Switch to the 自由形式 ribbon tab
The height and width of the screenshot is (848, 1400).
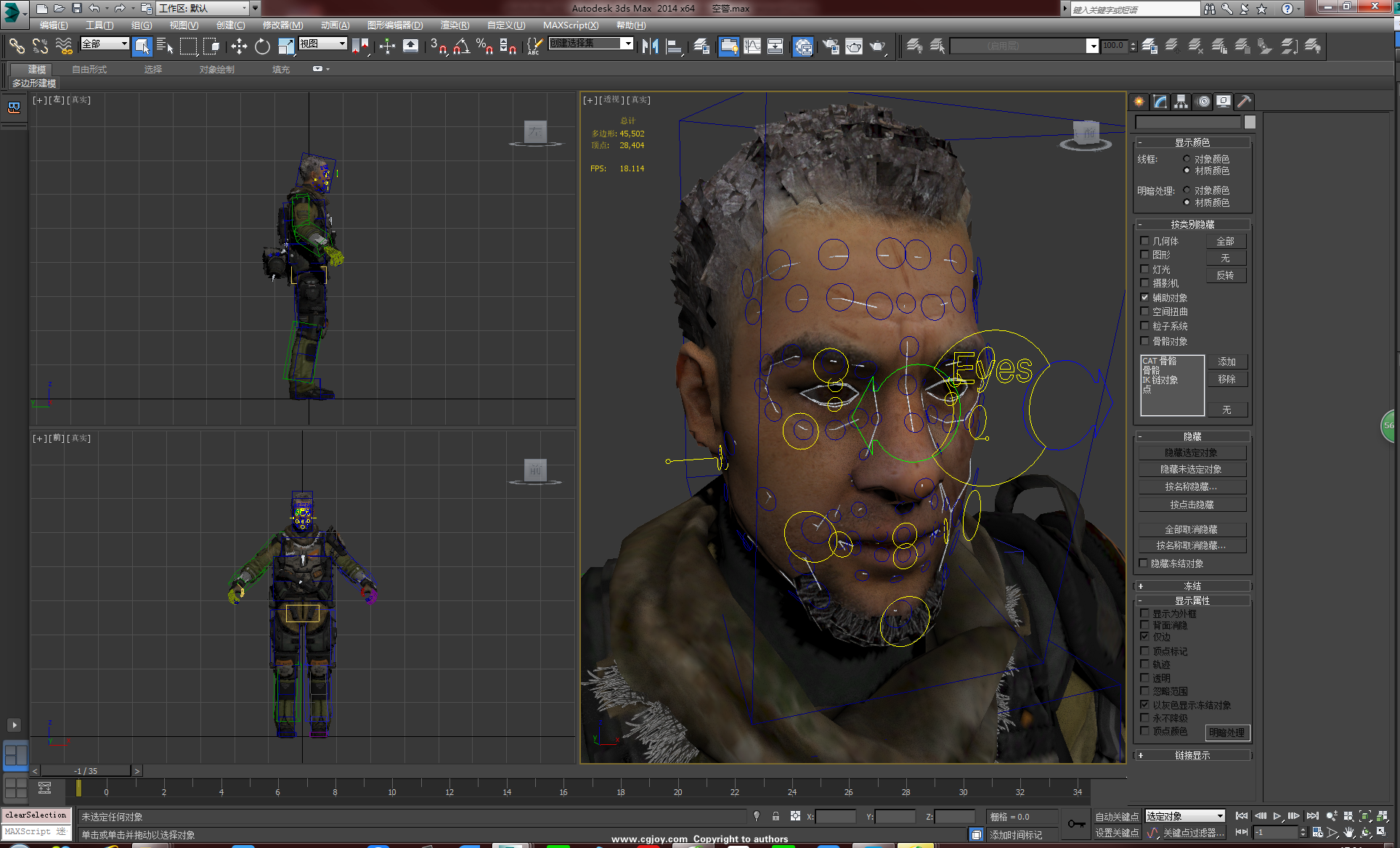(x=89, y=70)
